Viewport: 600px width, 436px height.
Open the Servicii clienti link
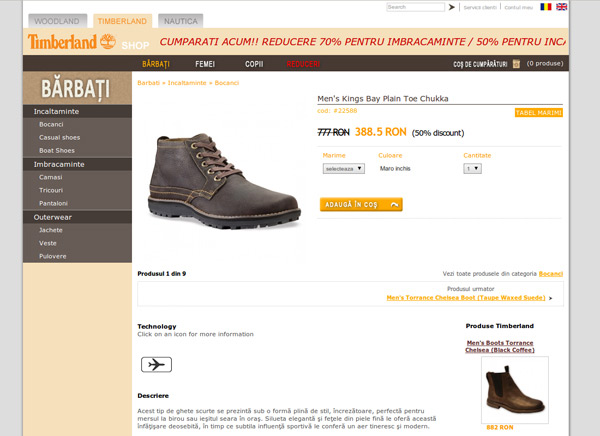(480, 7)
